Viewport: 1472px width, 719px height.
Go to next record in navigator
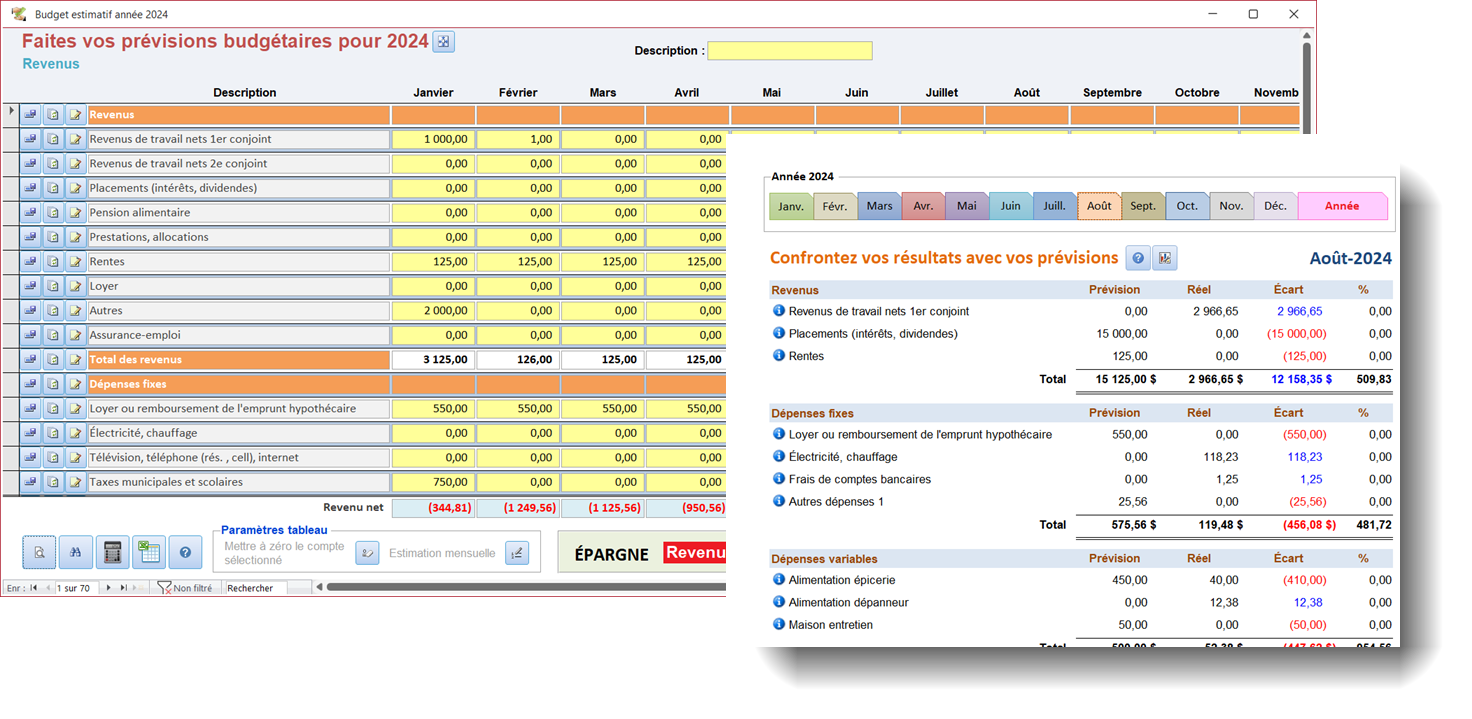pyautogui.click(x=108, y=588)
